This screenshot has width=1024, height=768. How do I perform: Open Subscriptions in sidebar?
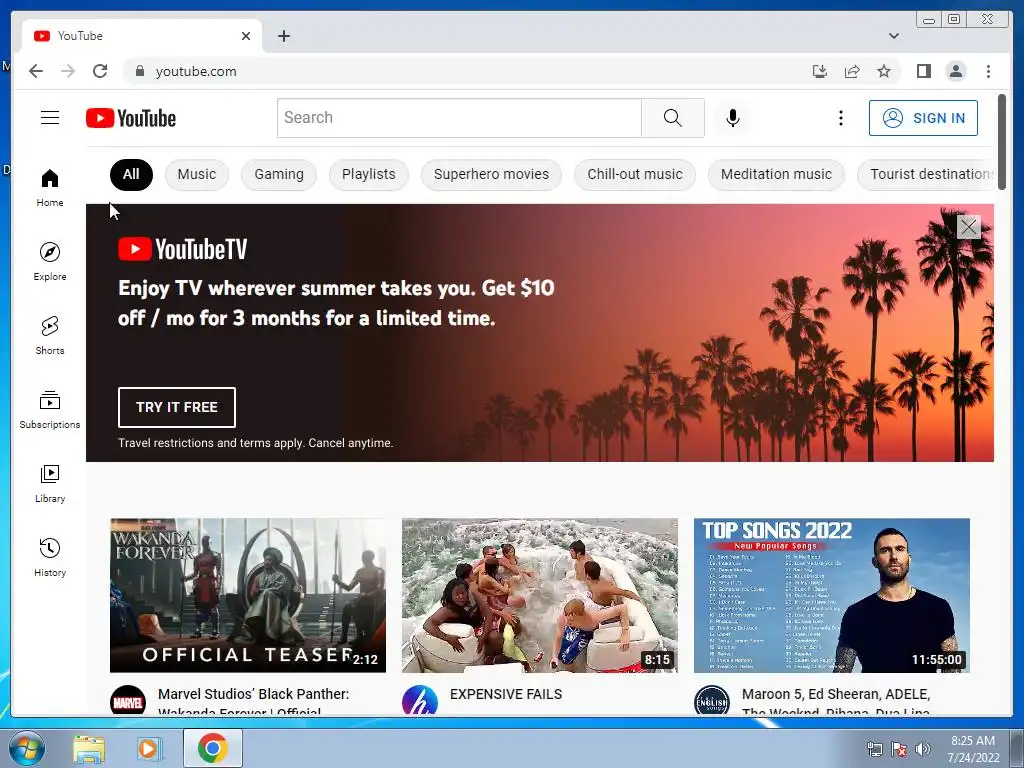[50, 409]
